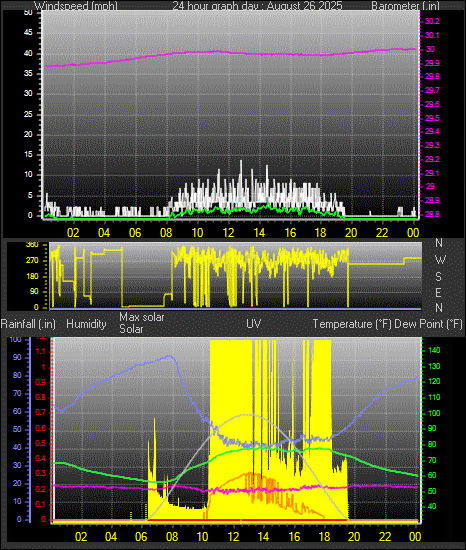466x550 pixels.
Task: Click the 29.2 barometer axis value
Action: pos(432,159)
